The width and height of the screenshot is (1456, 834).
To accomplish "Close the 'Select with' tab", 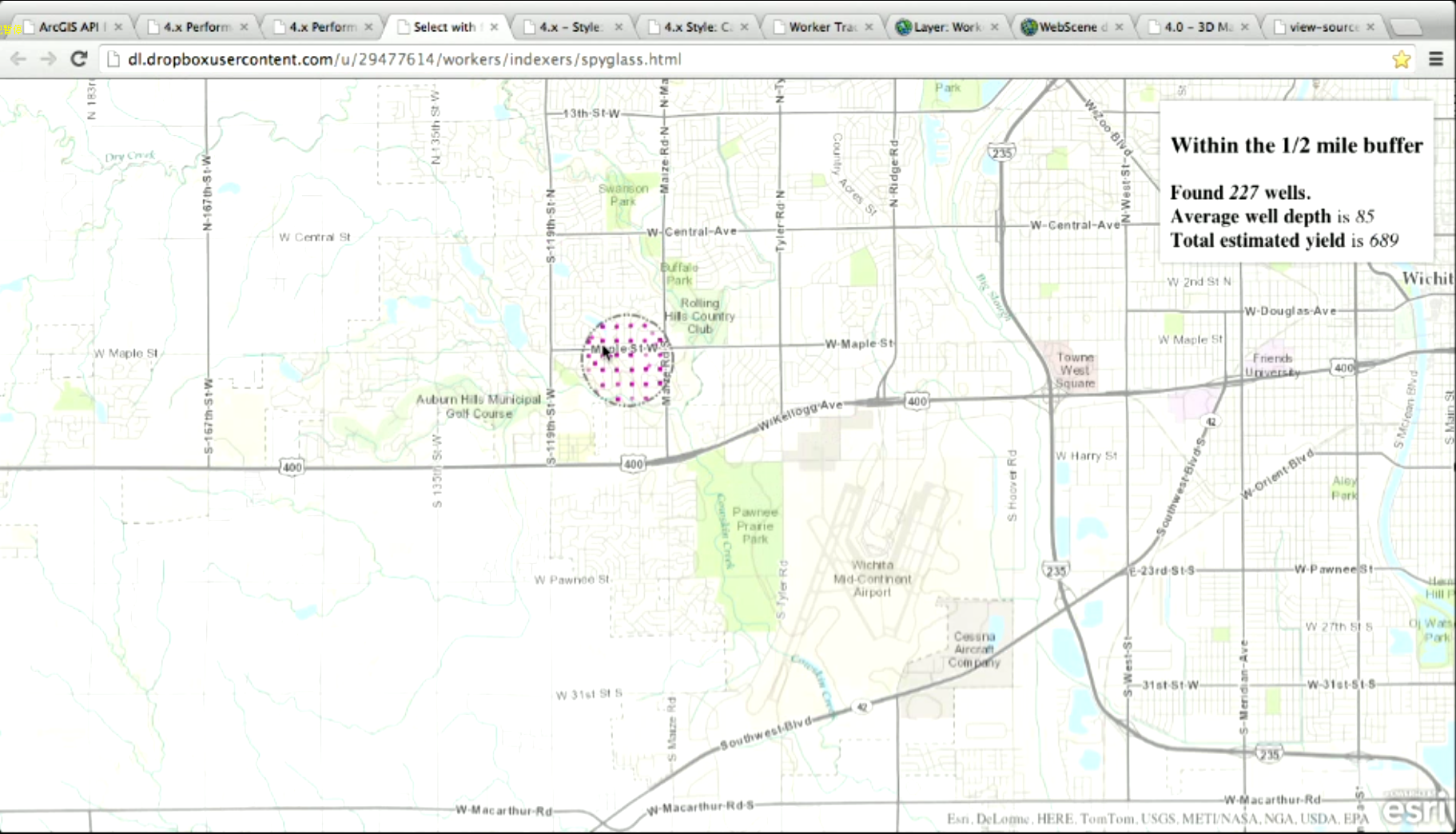I will [494, 26].
